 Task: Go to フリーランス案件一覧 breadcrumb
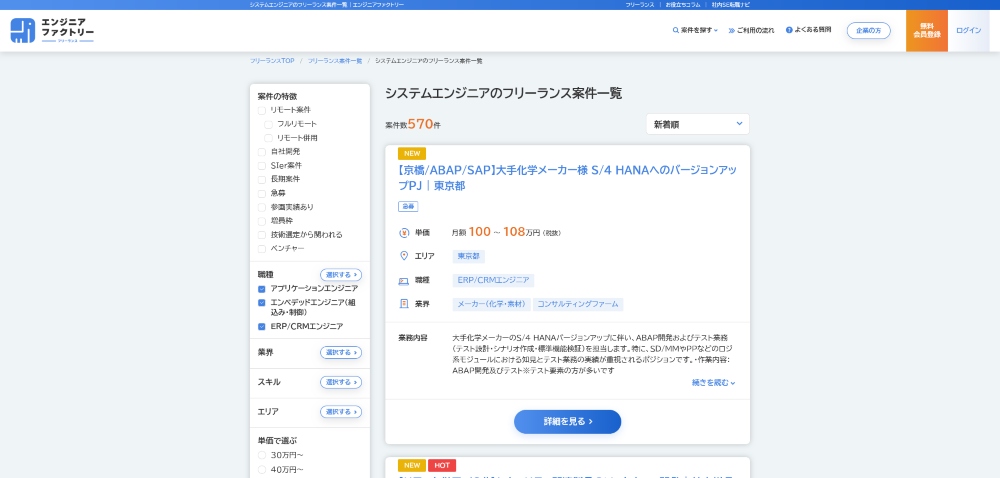335,61
